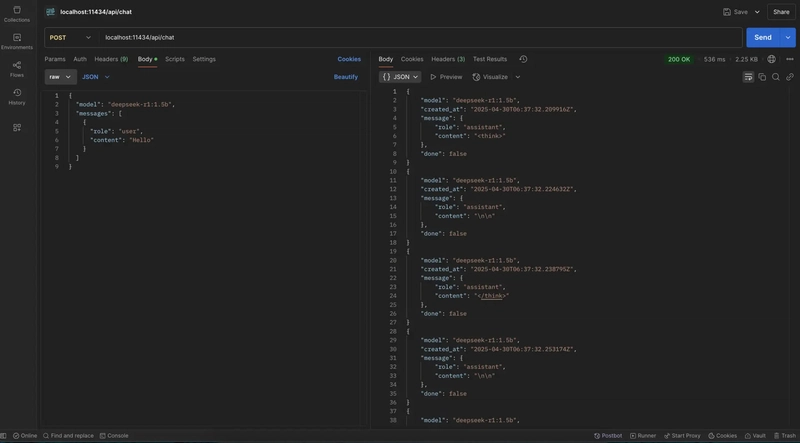
Task: Click the 2.25 KB response size
Action: click(746, 59)
